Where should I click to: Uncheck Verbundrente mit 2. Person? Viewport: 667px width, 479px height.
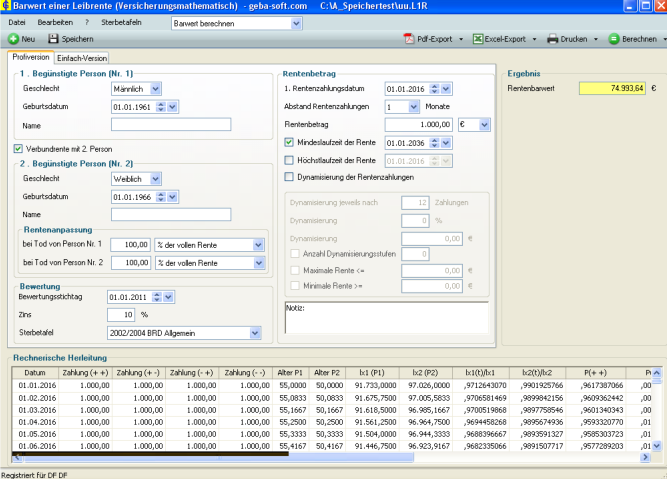pos(18,149)
